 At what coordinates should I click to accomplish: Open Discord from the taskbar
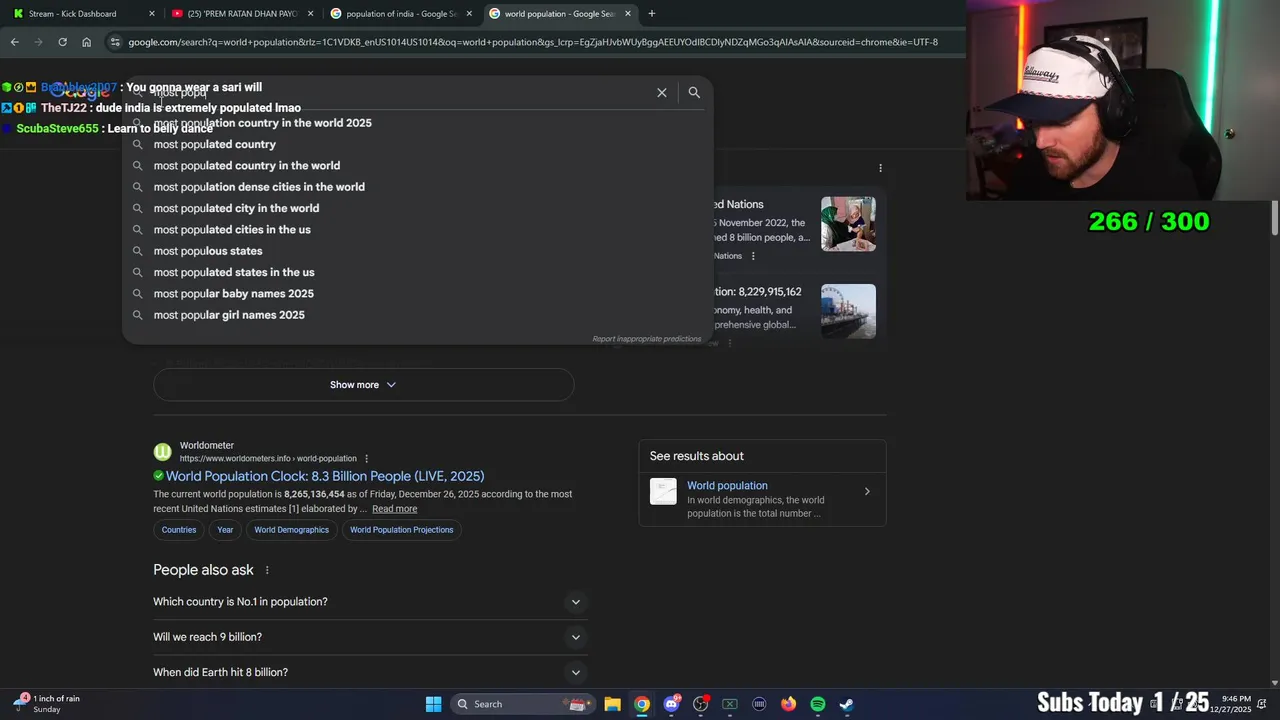point(672,704)
